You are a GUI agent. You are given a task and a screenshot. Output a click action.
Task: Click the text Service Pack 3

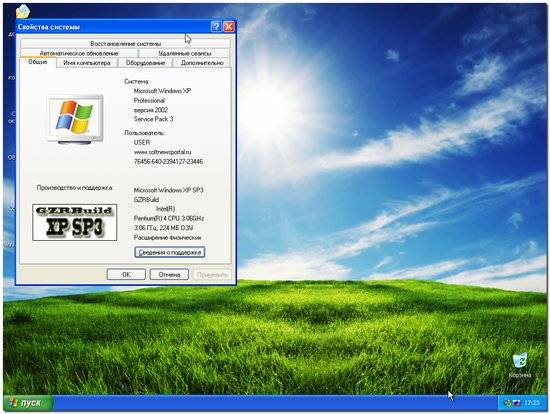tap(153, 119)
